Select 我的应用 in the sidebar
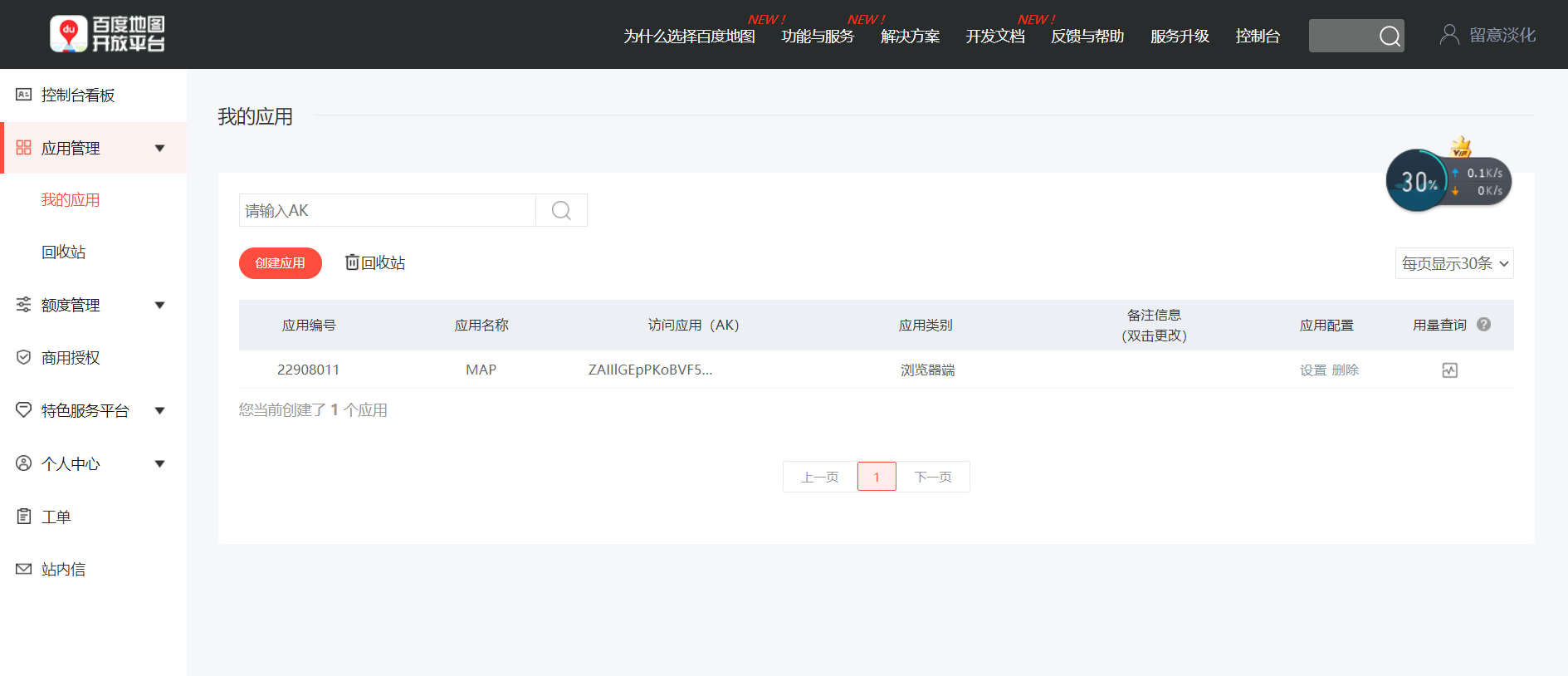Screen dimensions: 1568x676 click(71, 200)
